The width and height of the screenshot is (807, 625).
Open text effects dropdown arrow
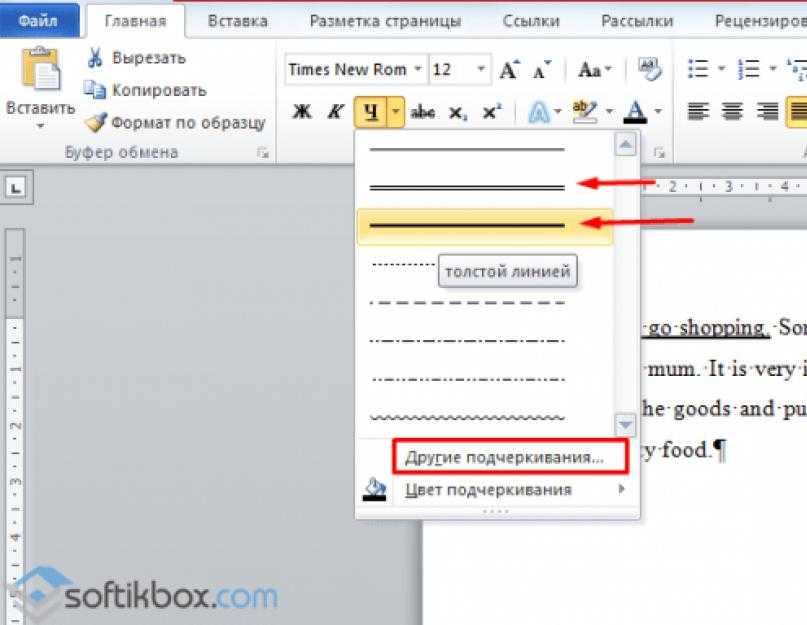click(x=557, y=111)
